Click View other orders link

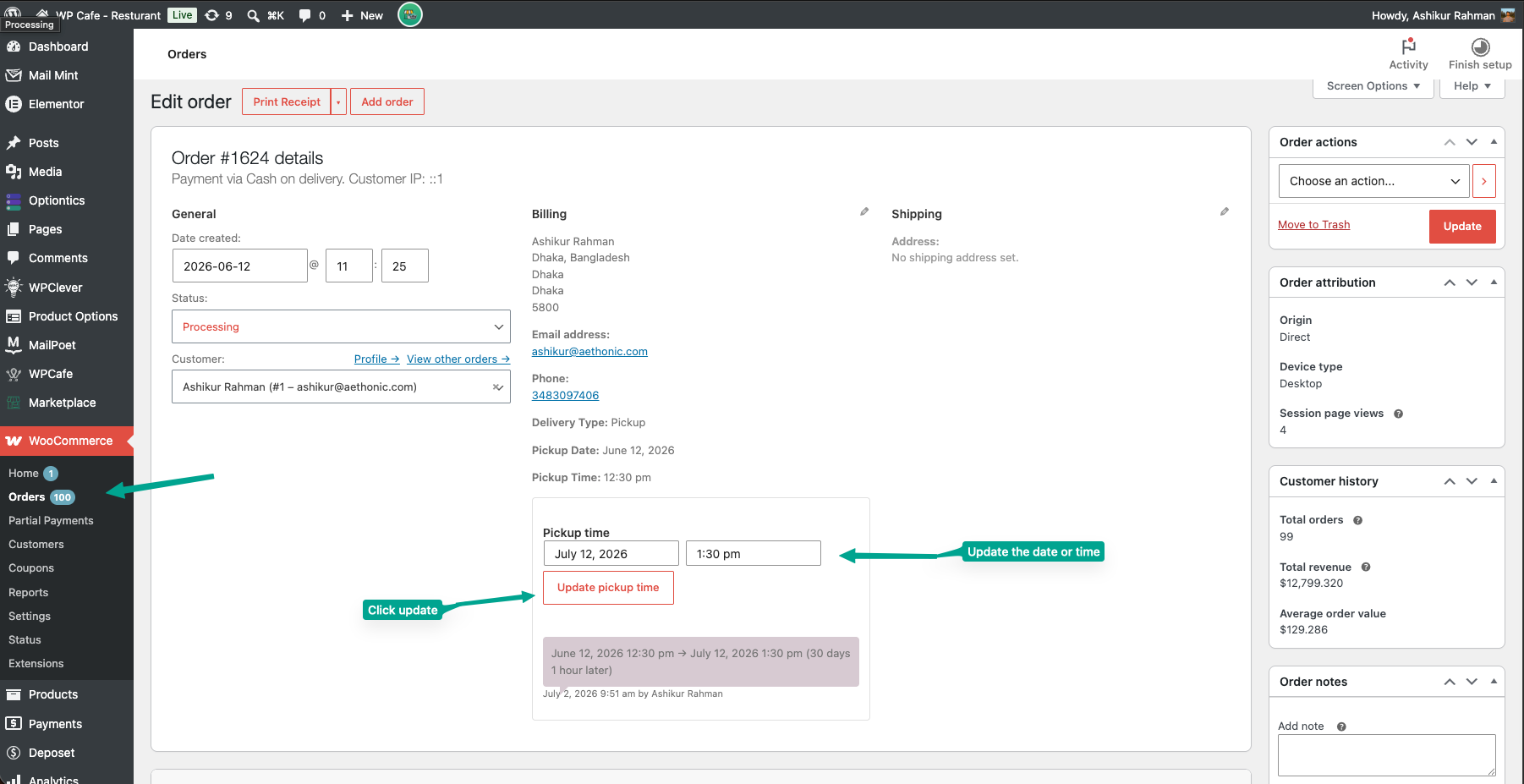458,359
